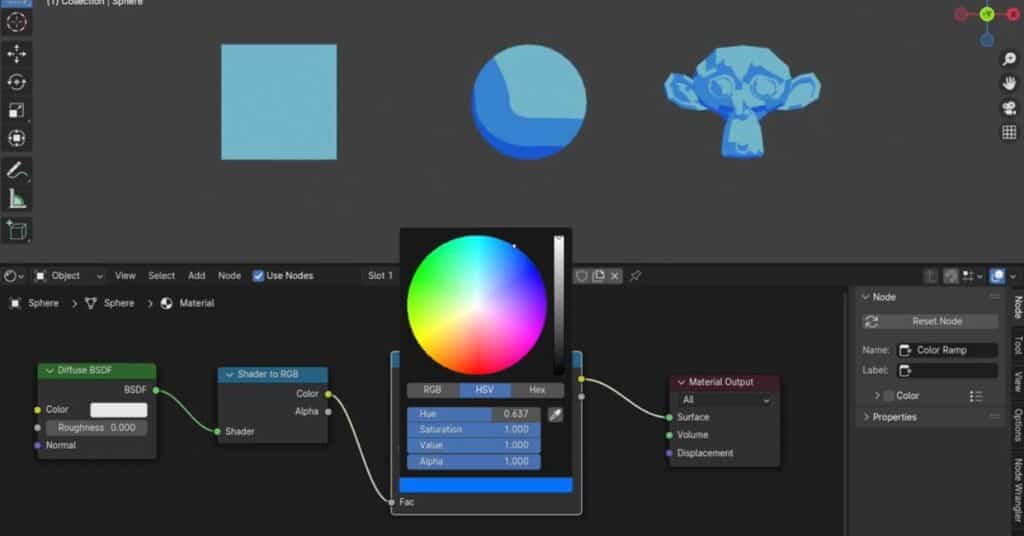
Task: Select the Move tool in viewport toolbar
Action: pos(17,53)
